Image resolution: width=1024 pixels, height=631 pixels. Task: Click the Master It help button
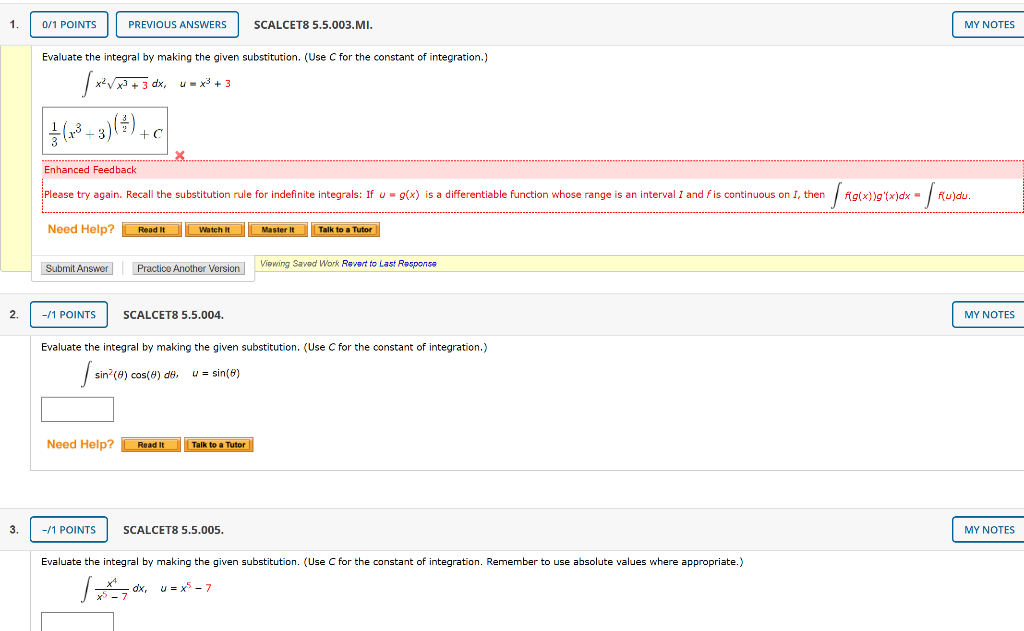277,229
